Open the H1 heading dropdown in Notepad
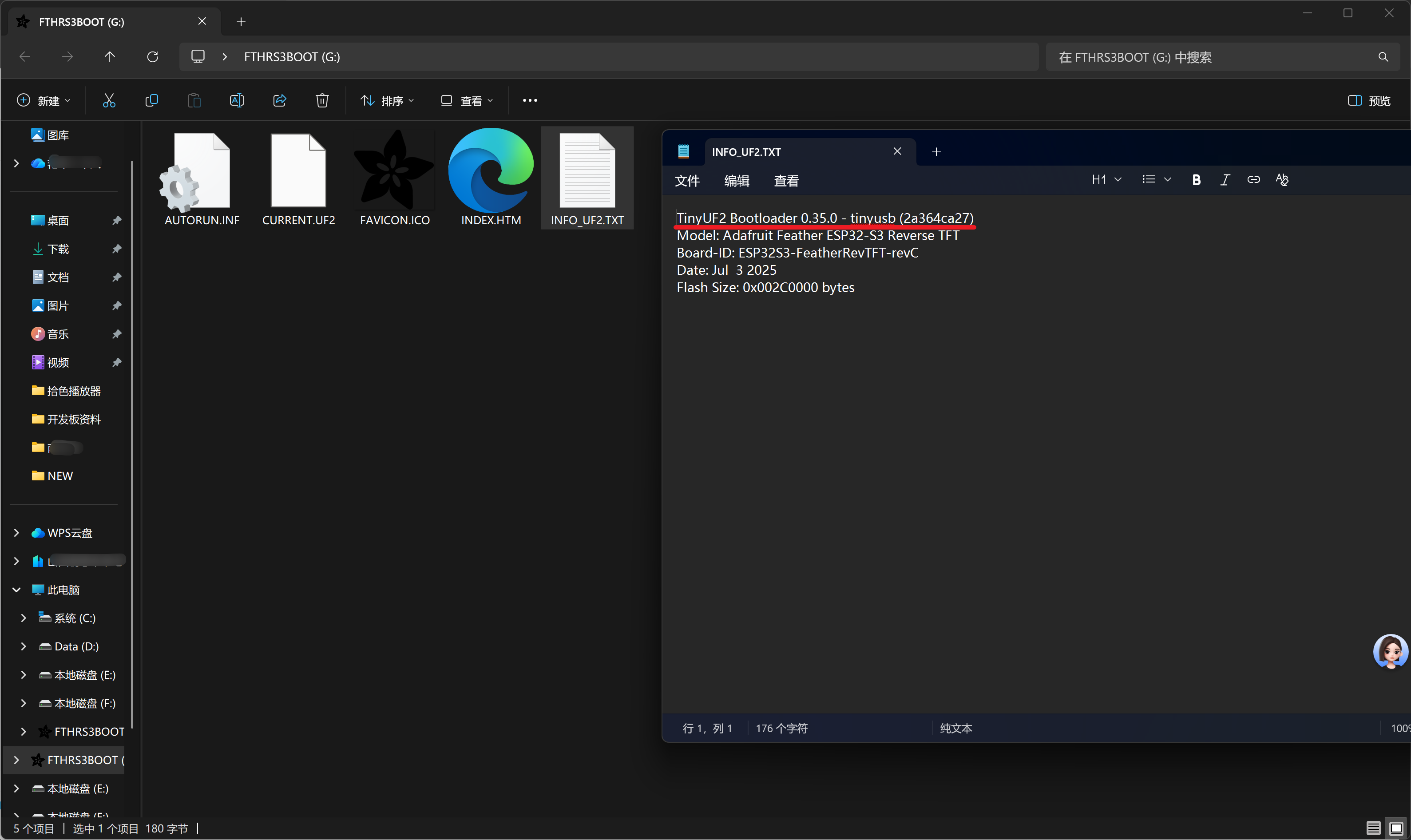 [1106, 180]
